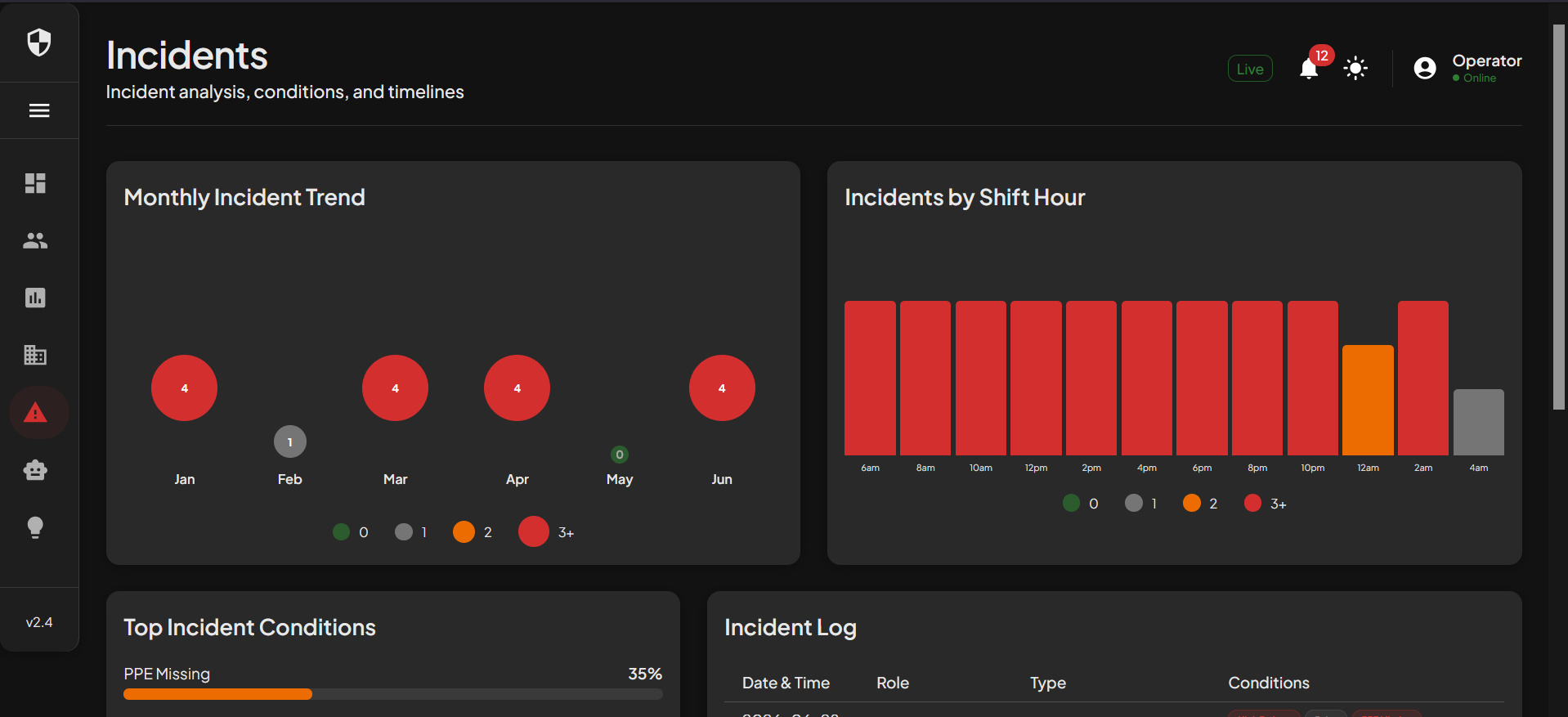Toggle the hamburger menu in sidebar
The height and width of the screenshot is (717, 1568).
click(x=39, y=110)
